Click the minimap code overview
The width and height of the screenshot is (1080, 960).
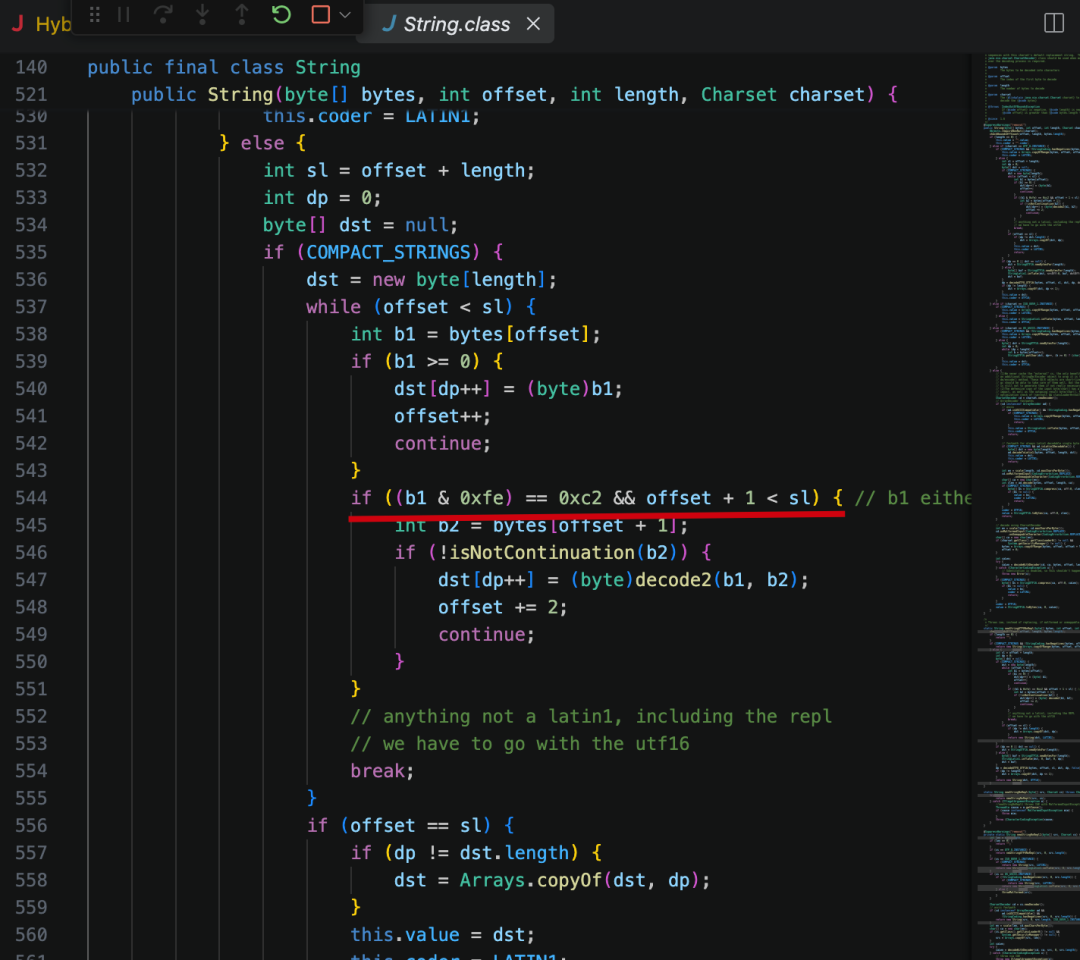pyautogui.click(x=1028, y=506)
